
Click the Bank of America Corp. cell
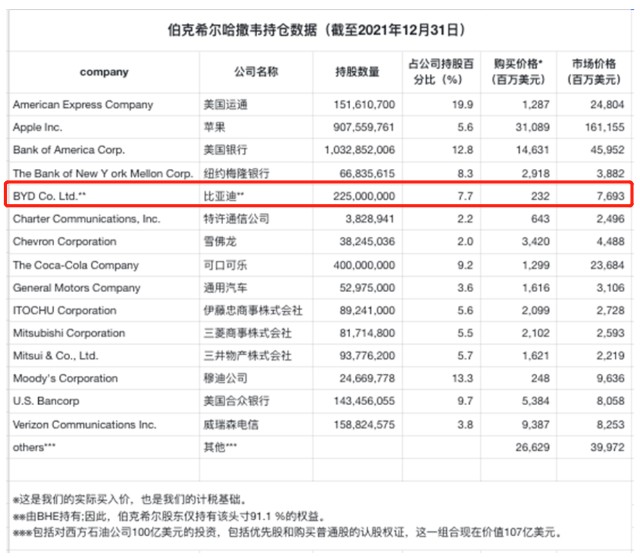pos(69,150)
